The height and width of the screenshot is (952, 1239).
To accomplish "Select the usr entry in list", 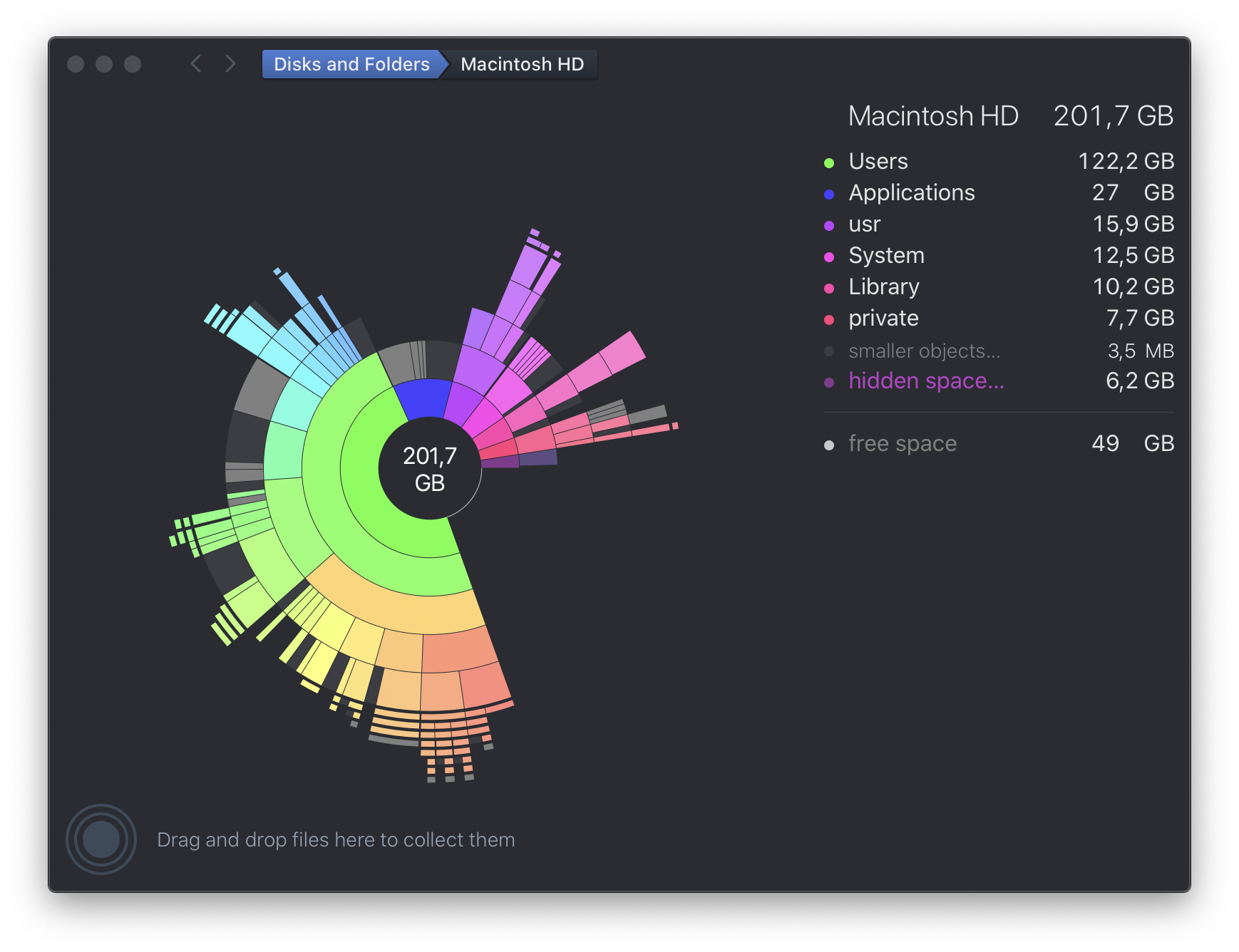I will point(998,224).
